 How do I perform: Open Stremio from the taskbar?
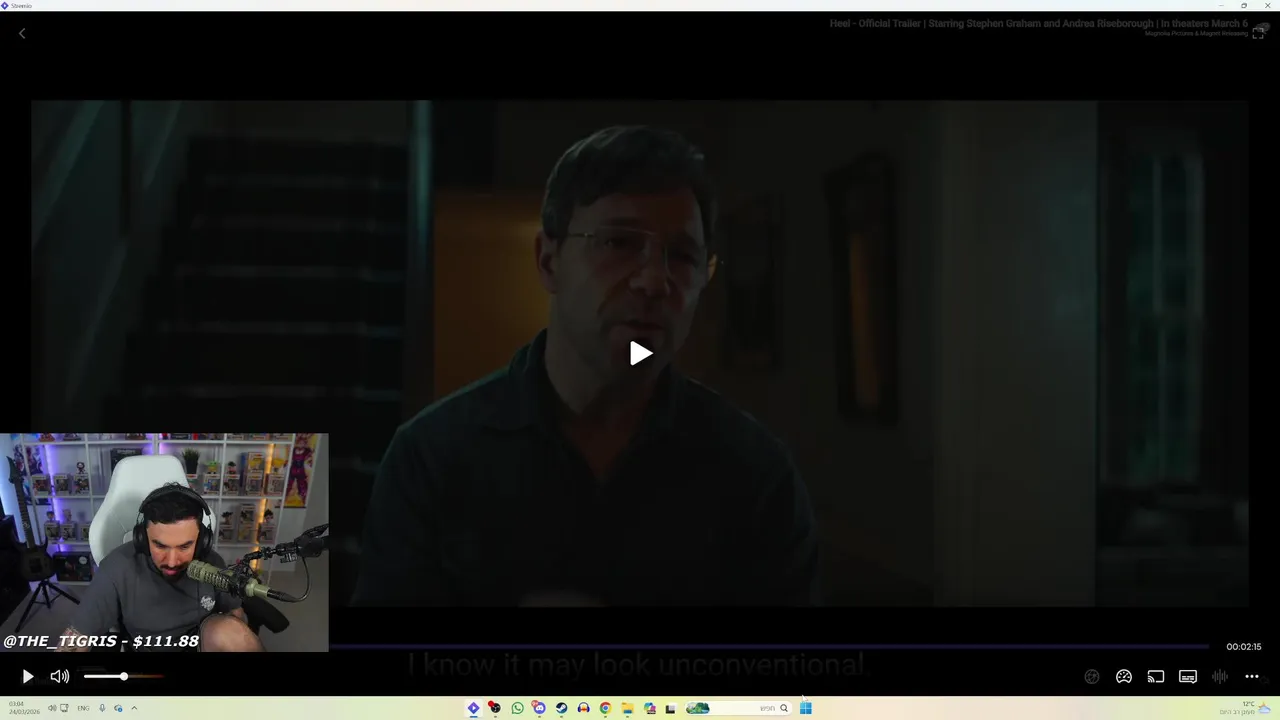point(473,708)
